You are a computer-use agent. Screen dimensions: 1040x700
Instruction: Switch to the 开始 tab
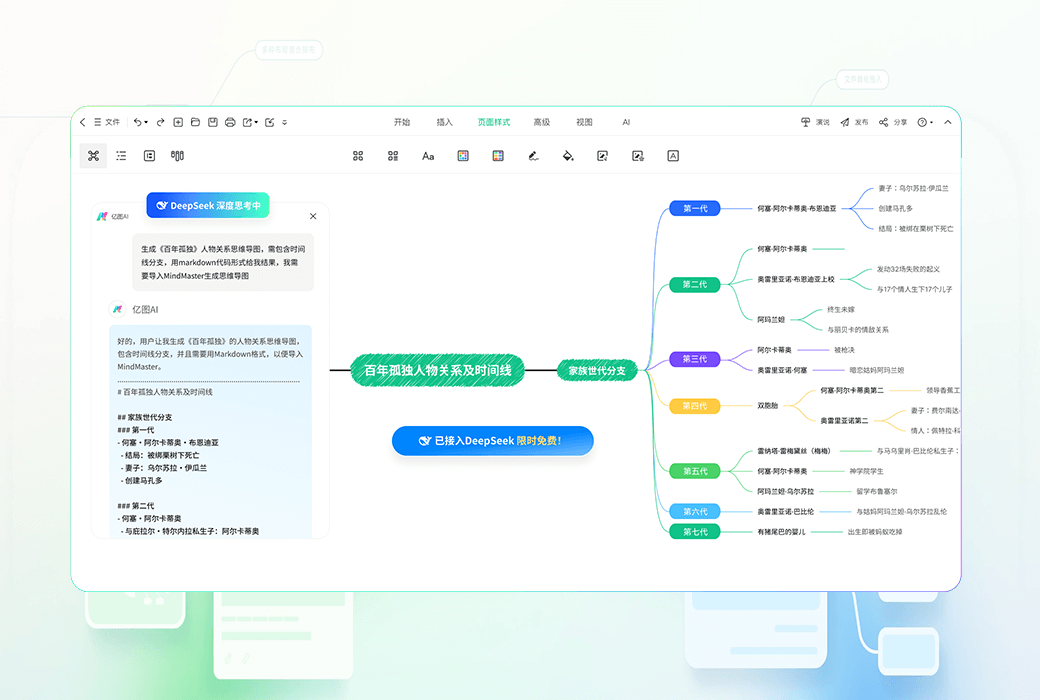point(402,122)
